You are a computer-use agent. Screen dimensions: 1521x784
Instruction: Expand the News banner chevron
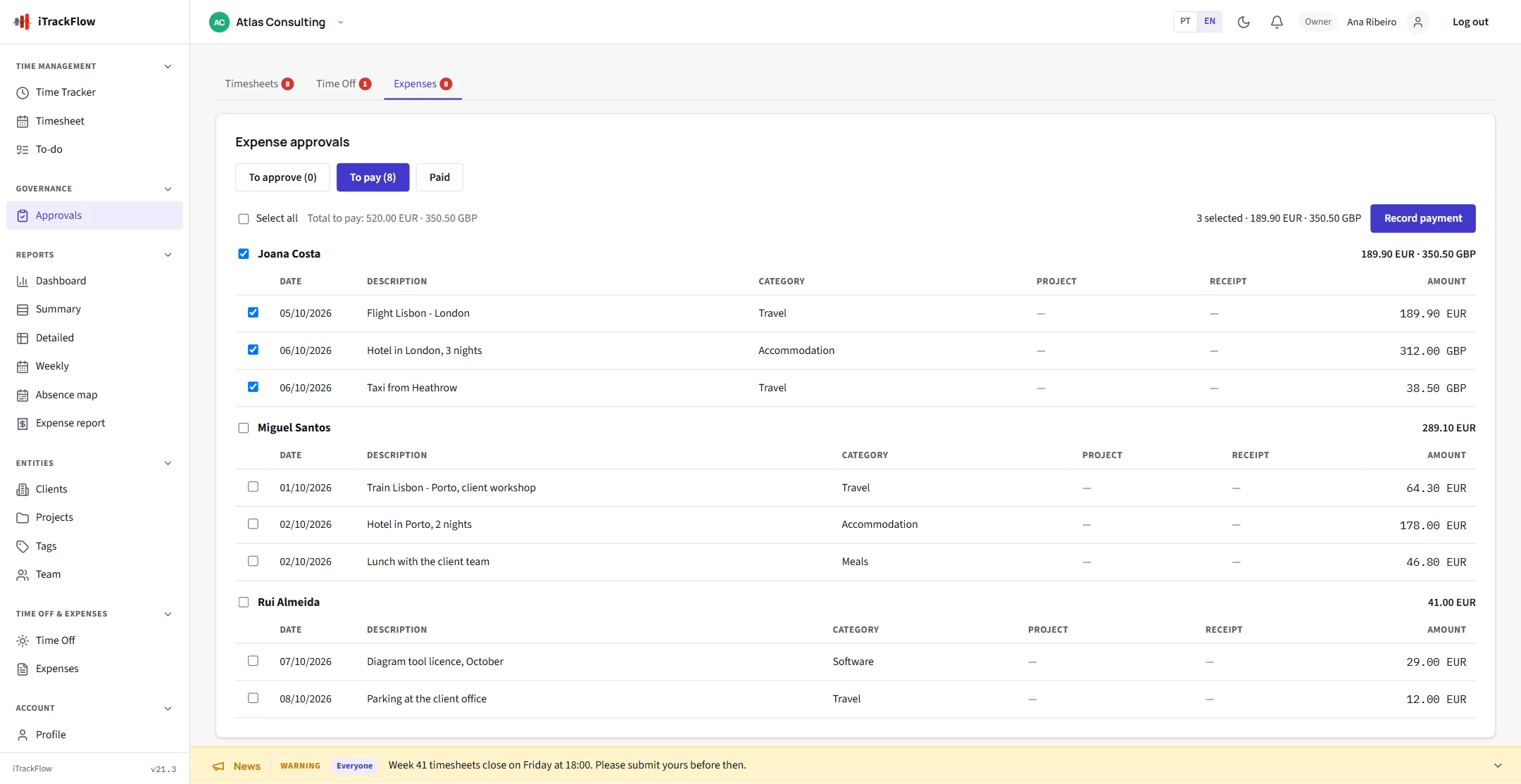tap(1498, 766)
